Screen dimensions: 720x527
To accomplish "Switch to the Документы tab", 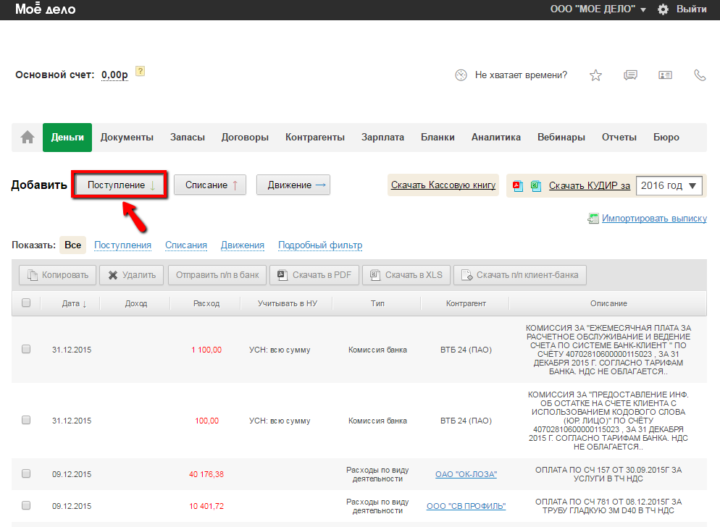I will click(x=127, y=137).
